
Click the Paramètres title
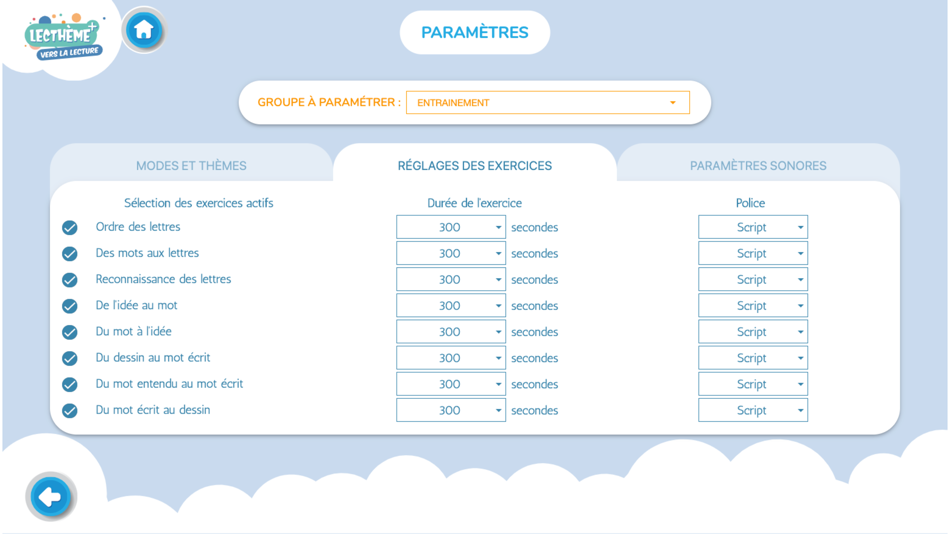(474, 32)
